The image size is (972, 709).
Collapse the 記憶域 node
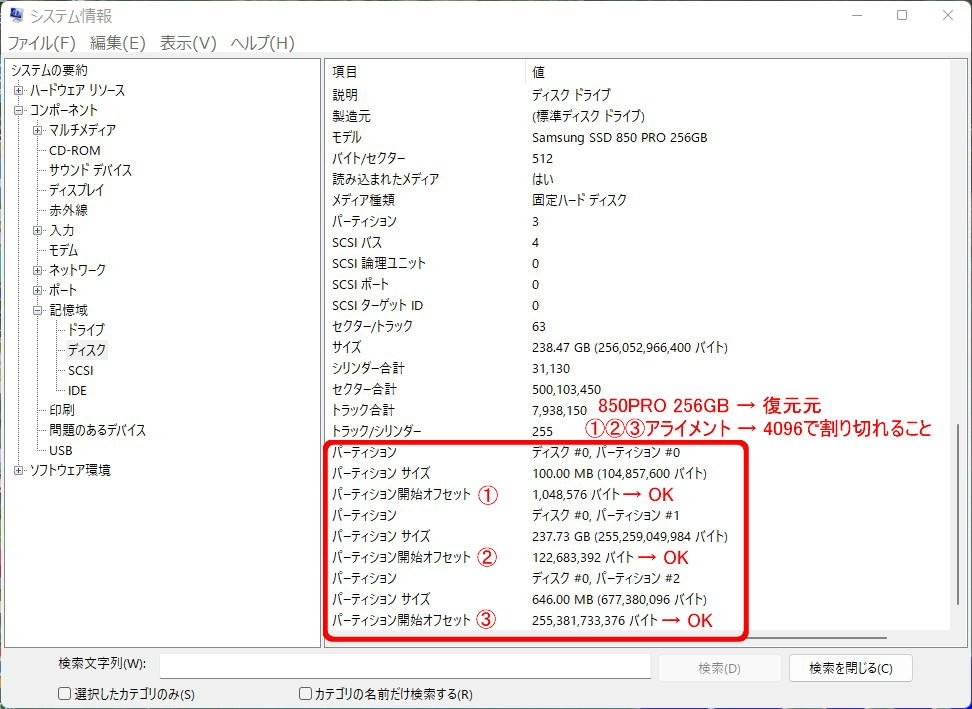38,310
